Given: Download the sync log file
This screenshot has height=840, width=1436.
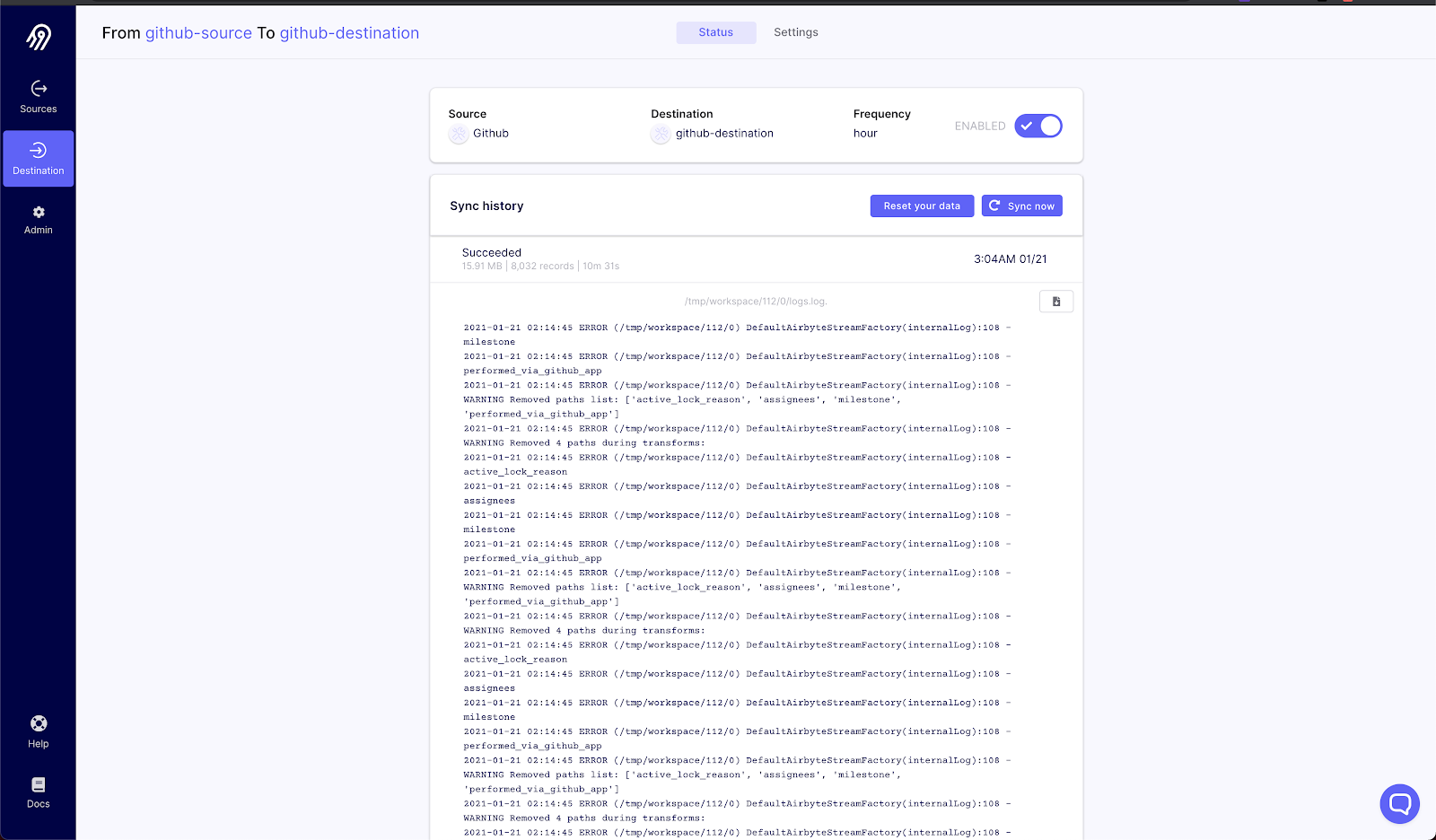Looking at the screenshot, I should click(1055, 301).
